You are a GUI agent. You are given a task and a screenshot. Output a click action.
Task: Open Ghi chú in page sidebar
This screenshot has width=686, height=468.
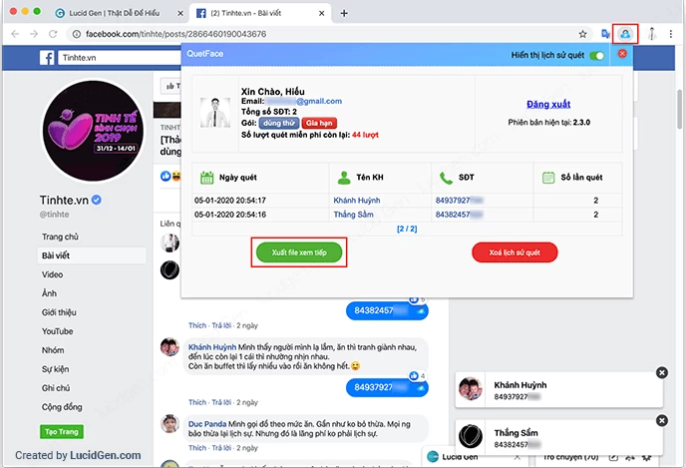coord(56,388)
